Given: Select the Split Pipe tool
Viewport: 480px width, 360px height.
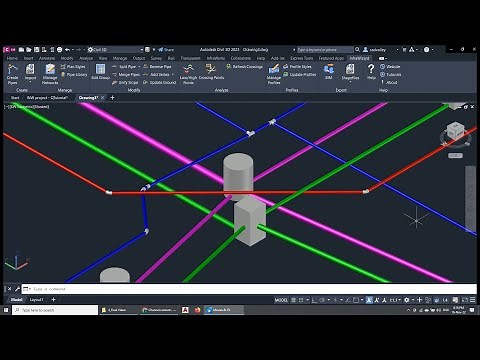Looking at the screenshot, I should (124, 67).
